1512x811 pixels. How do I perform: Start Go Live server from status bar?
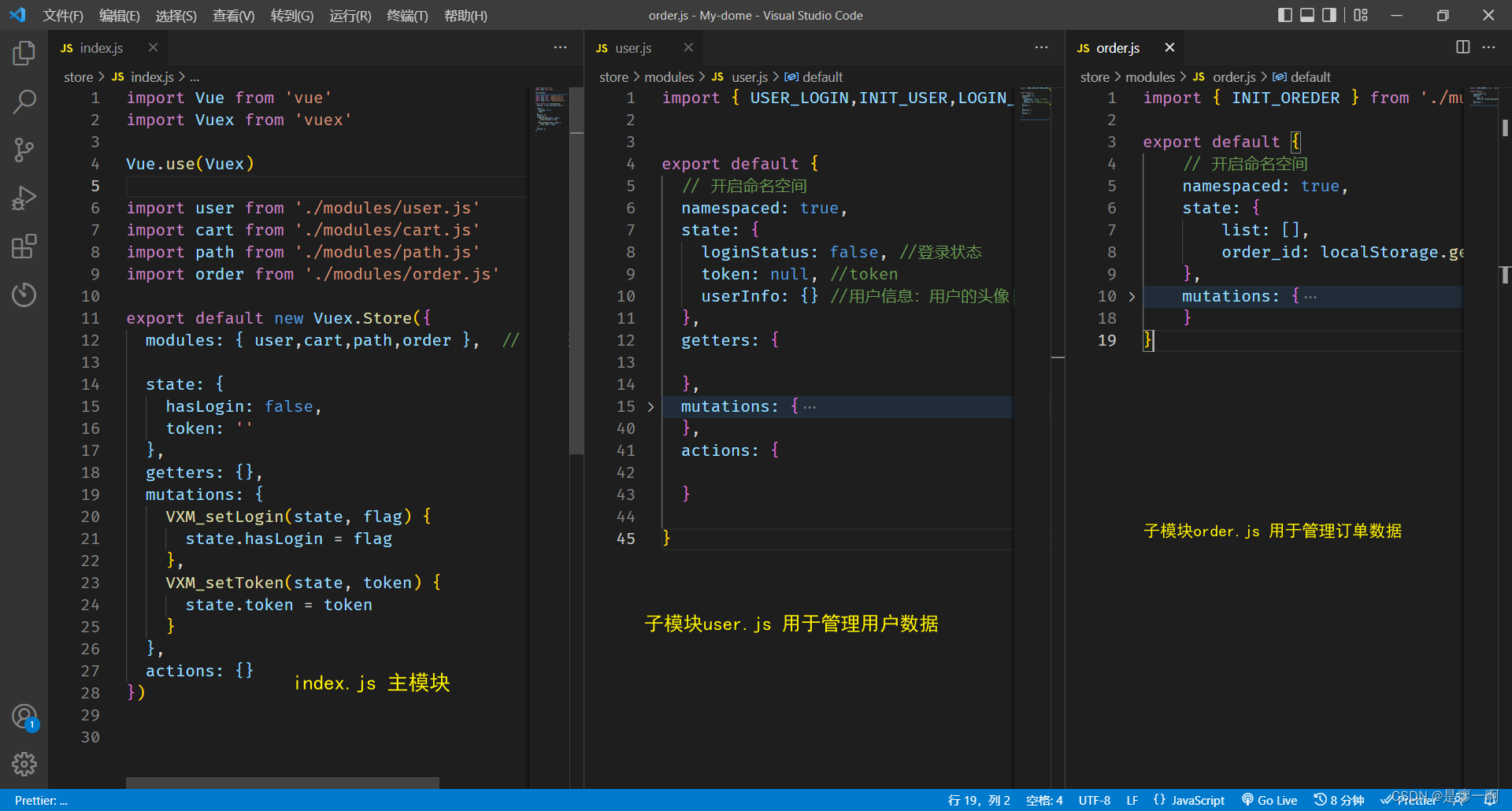(1269, 800)
